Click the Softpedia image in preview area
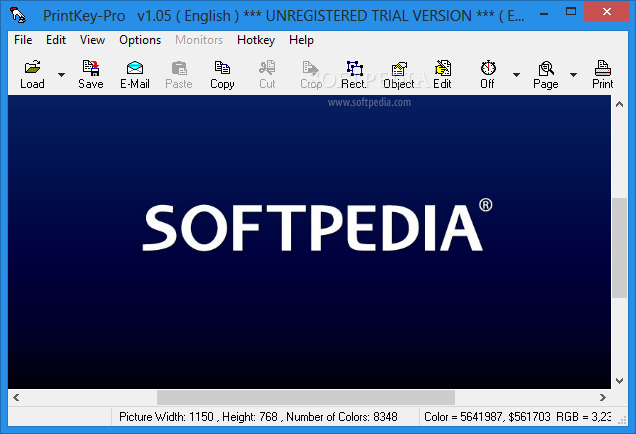The image size is (636, 434). 309,242
